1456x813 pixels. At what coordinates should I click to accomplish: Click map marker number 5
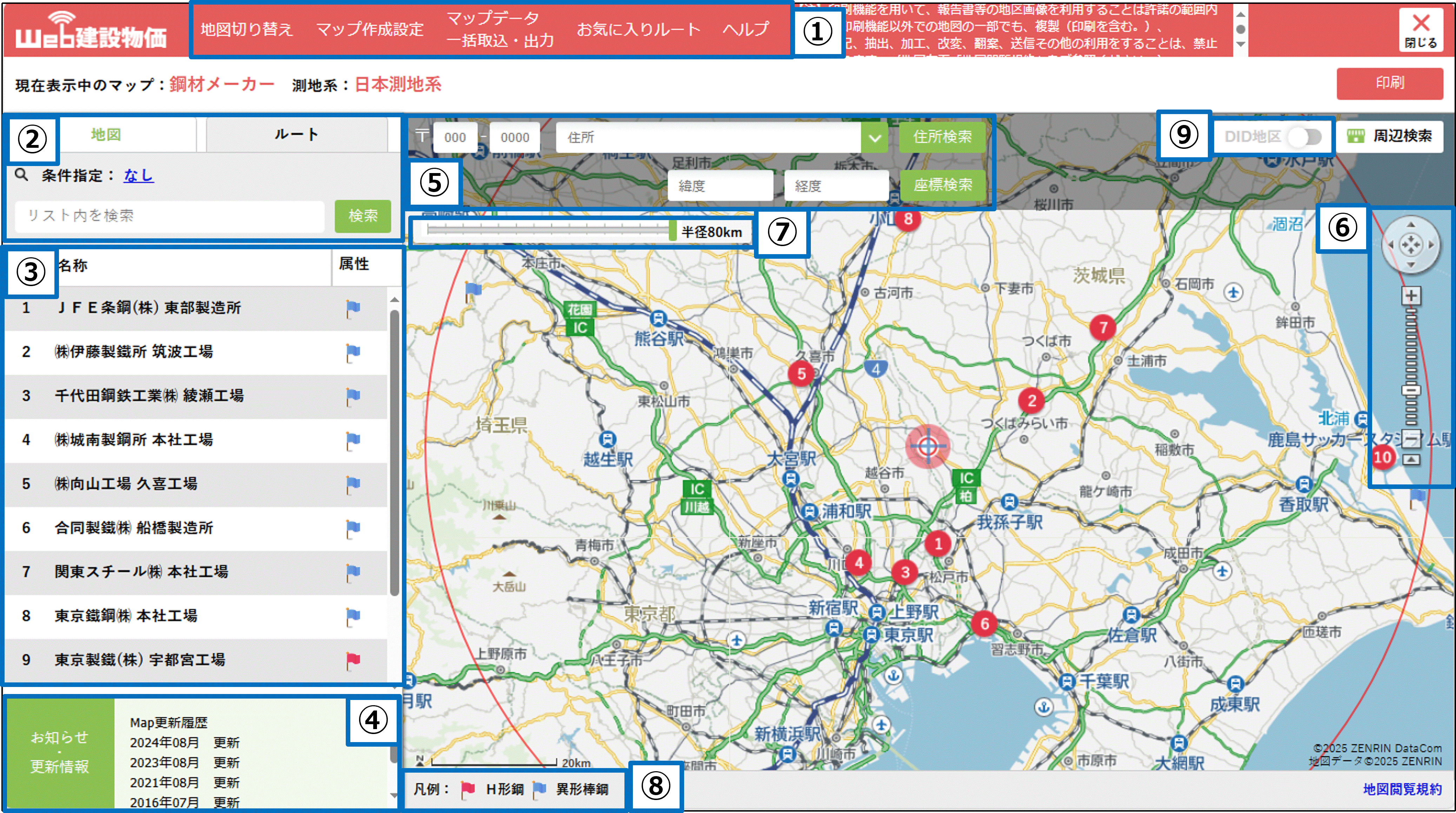[801, 374]
